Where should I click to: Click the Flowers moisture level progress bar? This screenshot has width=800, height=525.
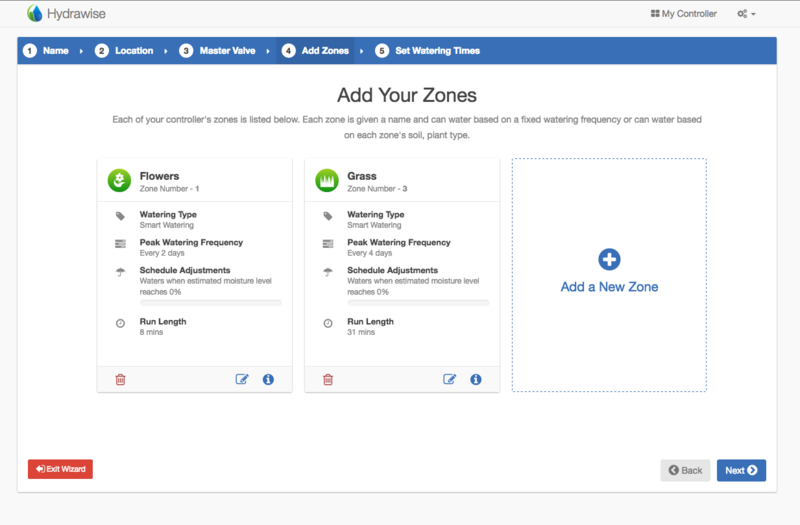tap(211, 303)
